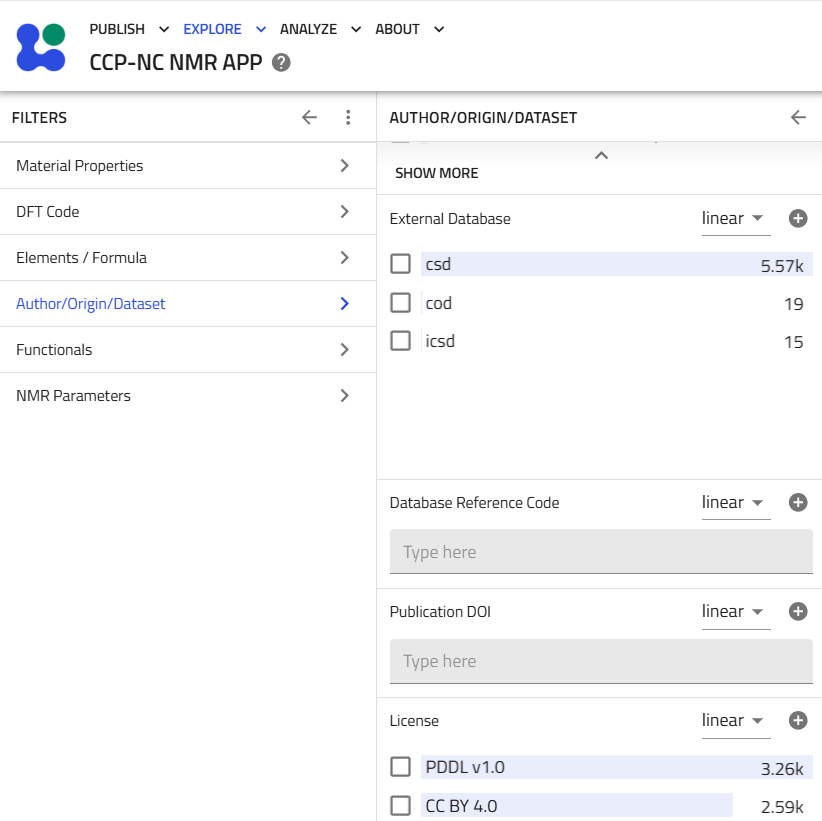Viewport: 822px width, 821px height.
Task: Select Elements / Formula filter category
Action: pyautogui.click(x=188, y=258)
